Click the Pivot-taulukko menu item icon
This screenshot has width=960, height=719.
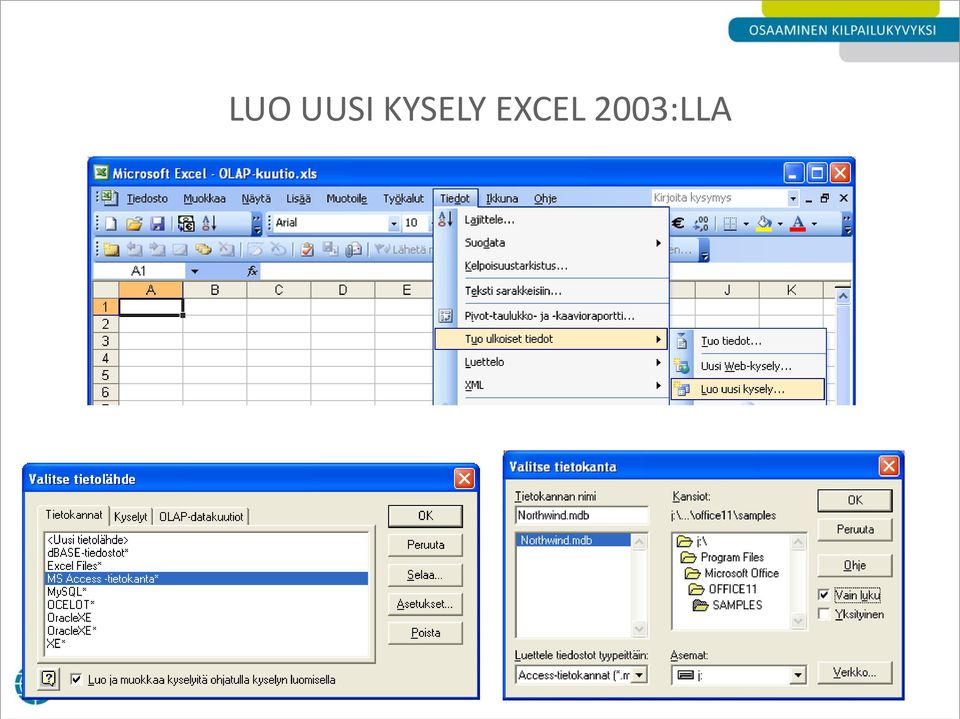click(x=446, y=316)
